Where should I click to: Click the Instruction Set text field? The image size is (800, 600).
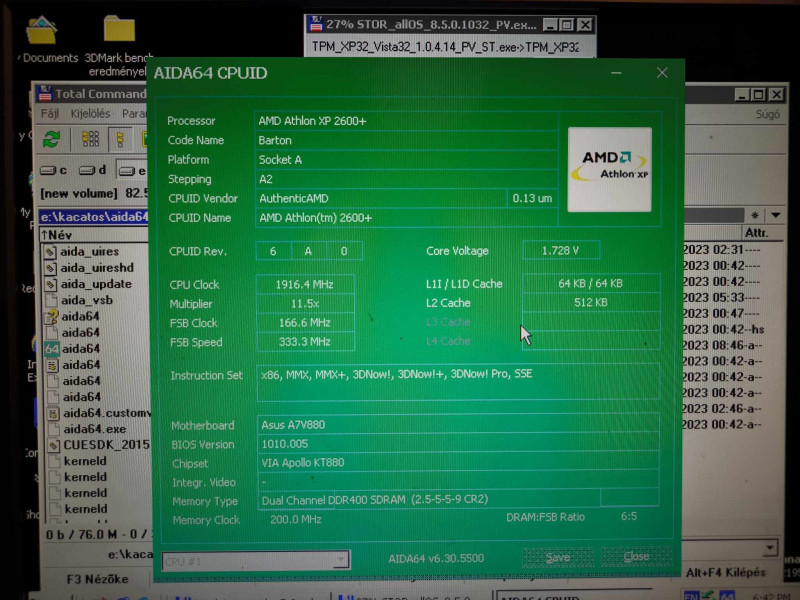[458, 381]
